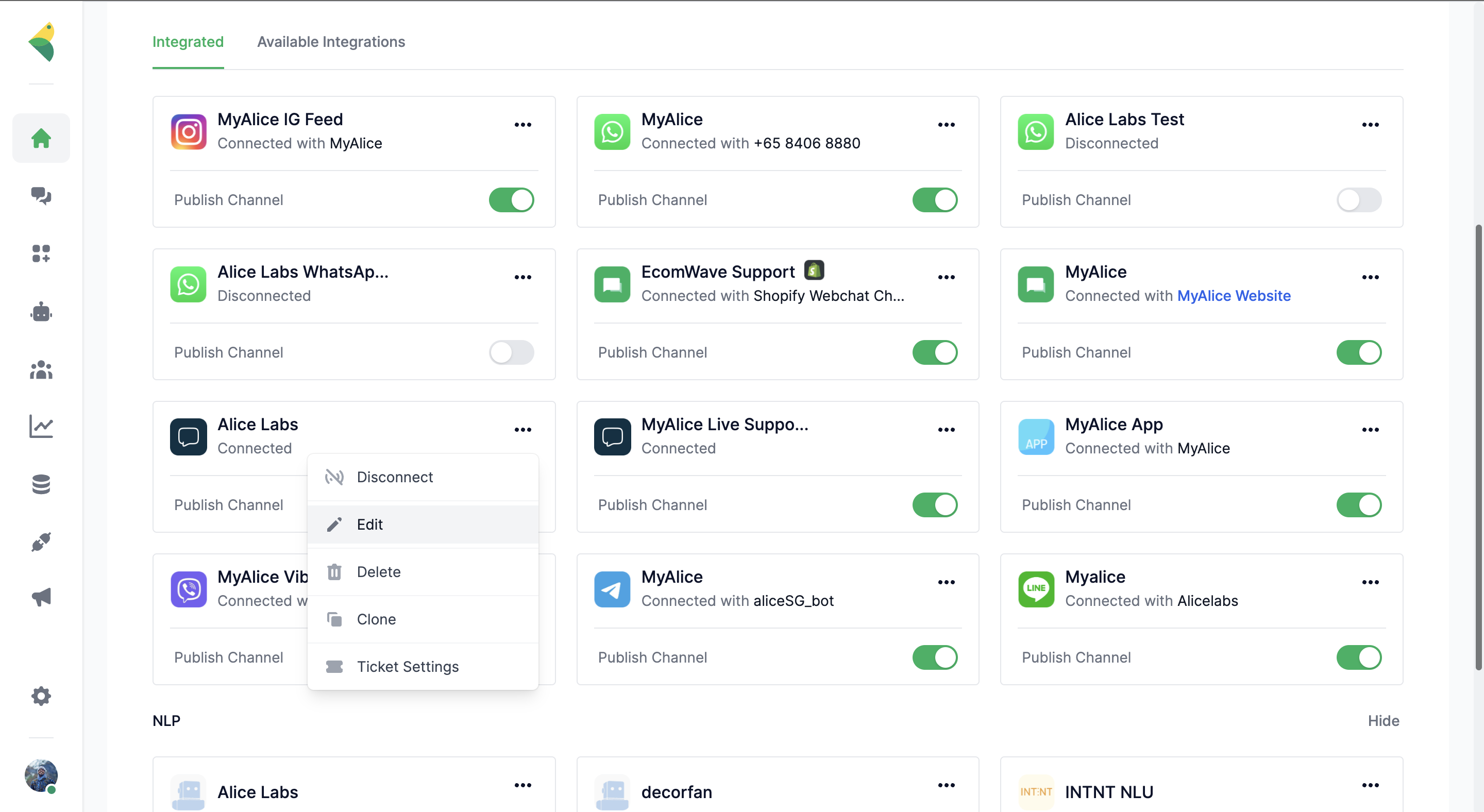This screenshot has width=1484, height=812.
Task: Enable Publish Channel for Alice Labs WhatsAp...
Action: 511,352
